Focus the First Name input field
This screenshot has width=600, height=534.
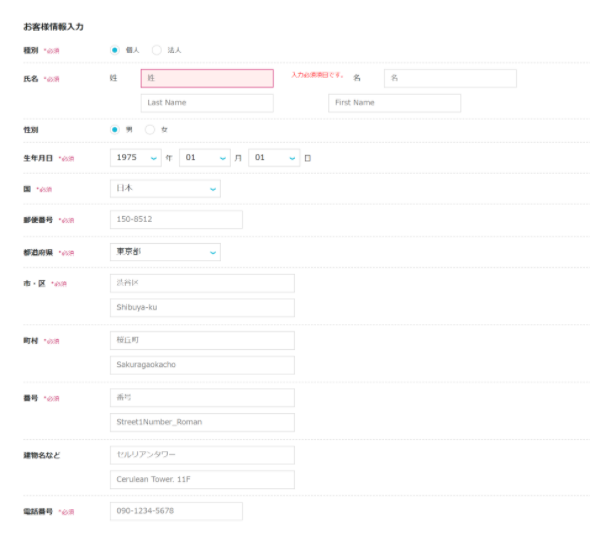tap(394, 103)
